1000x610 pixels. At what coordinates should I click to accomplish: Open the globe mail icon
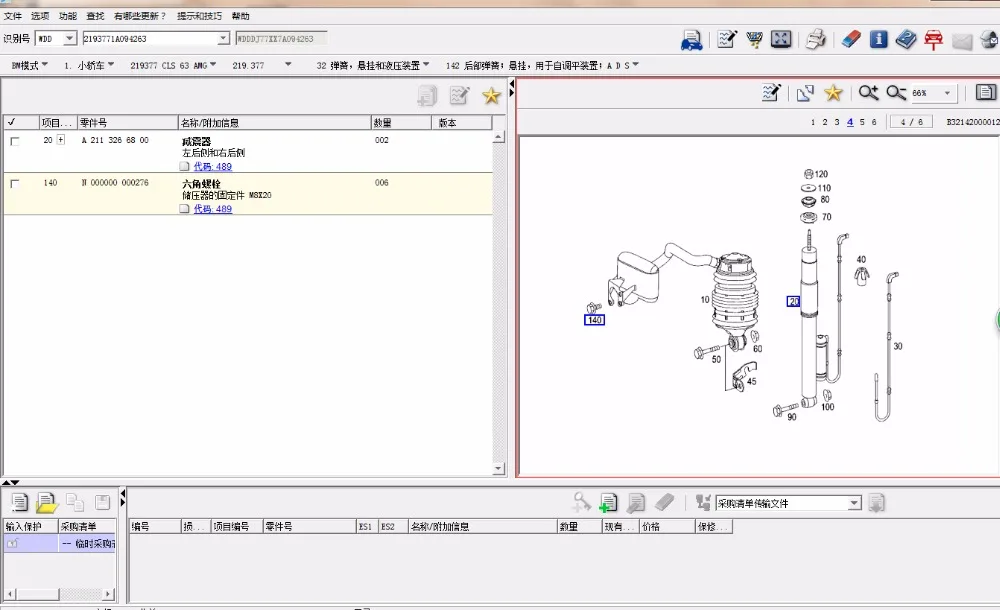tap(990, 40)
